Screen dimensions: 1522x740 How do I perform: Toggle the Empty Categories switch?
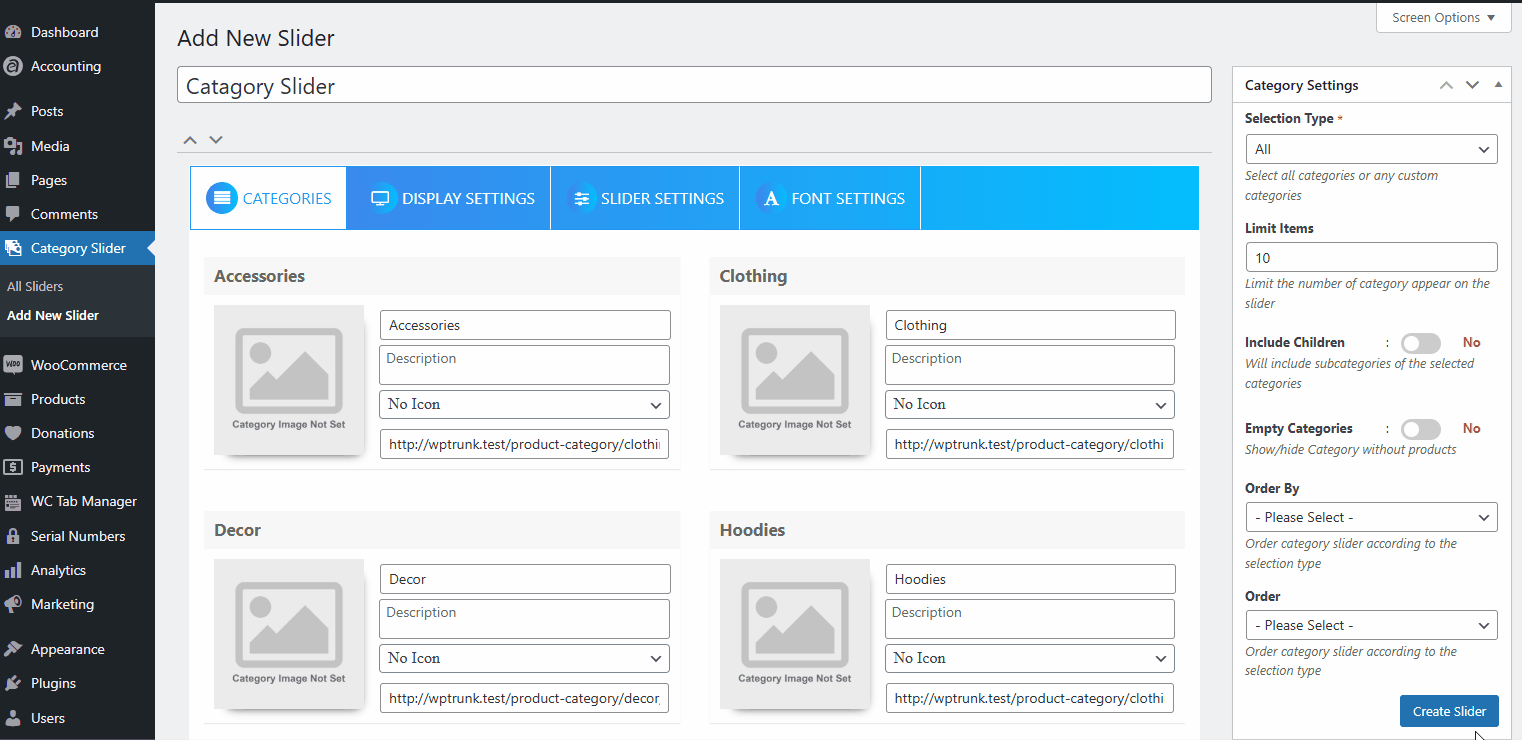pos(1420,429)
